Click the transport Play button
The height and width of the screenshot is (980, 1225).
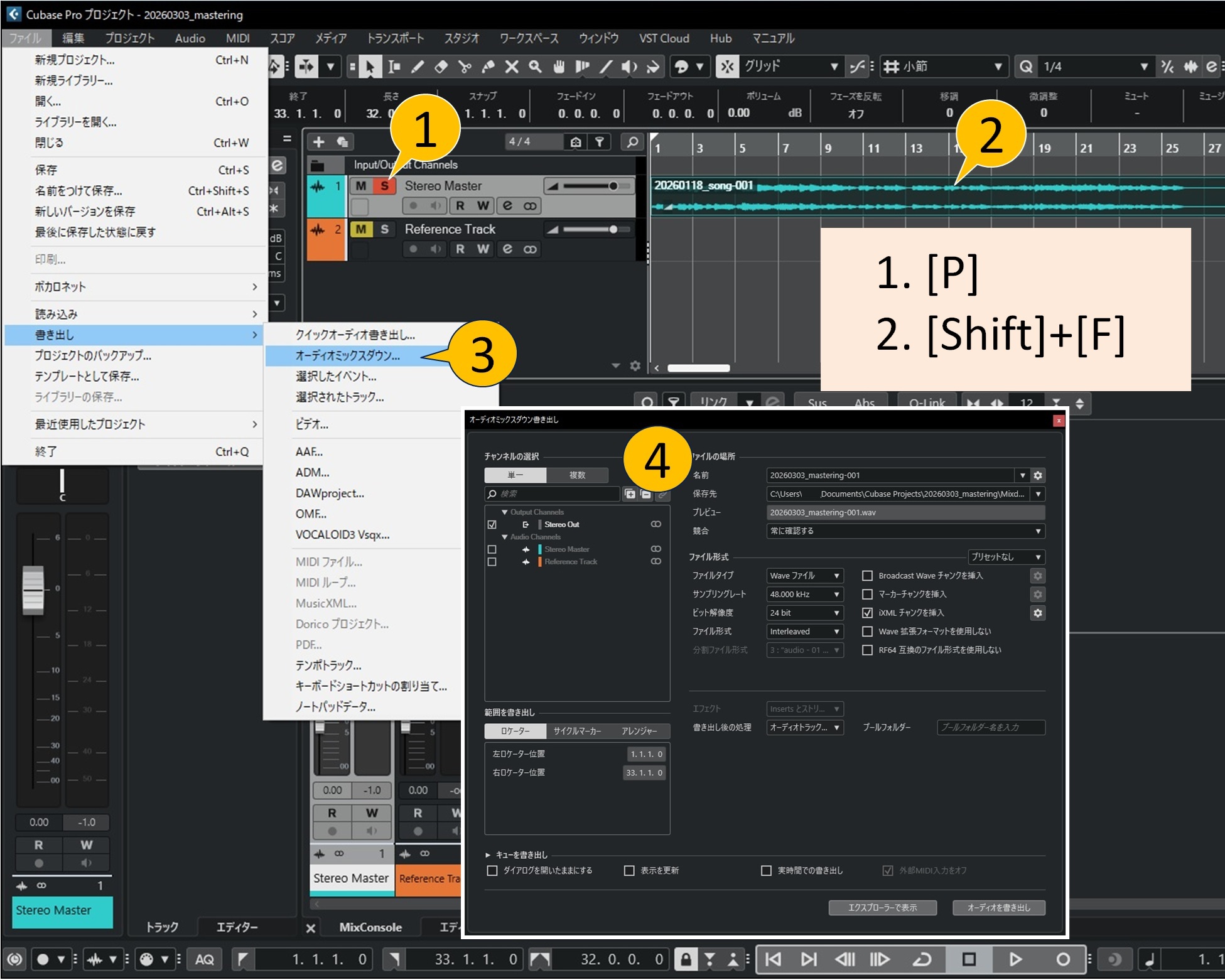pos(1015,959)
